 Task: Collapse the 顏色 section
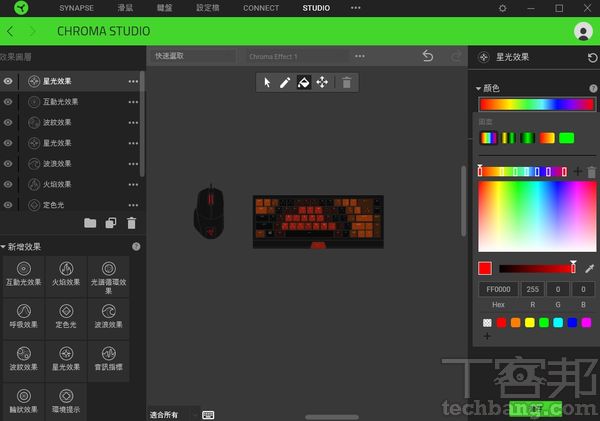[x=478, y=88]
